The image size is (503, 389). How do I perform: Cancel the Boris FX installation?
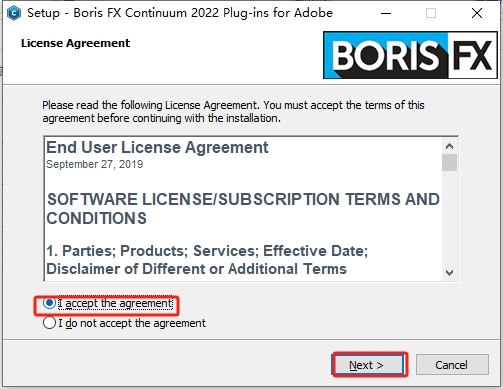[452, 365]
